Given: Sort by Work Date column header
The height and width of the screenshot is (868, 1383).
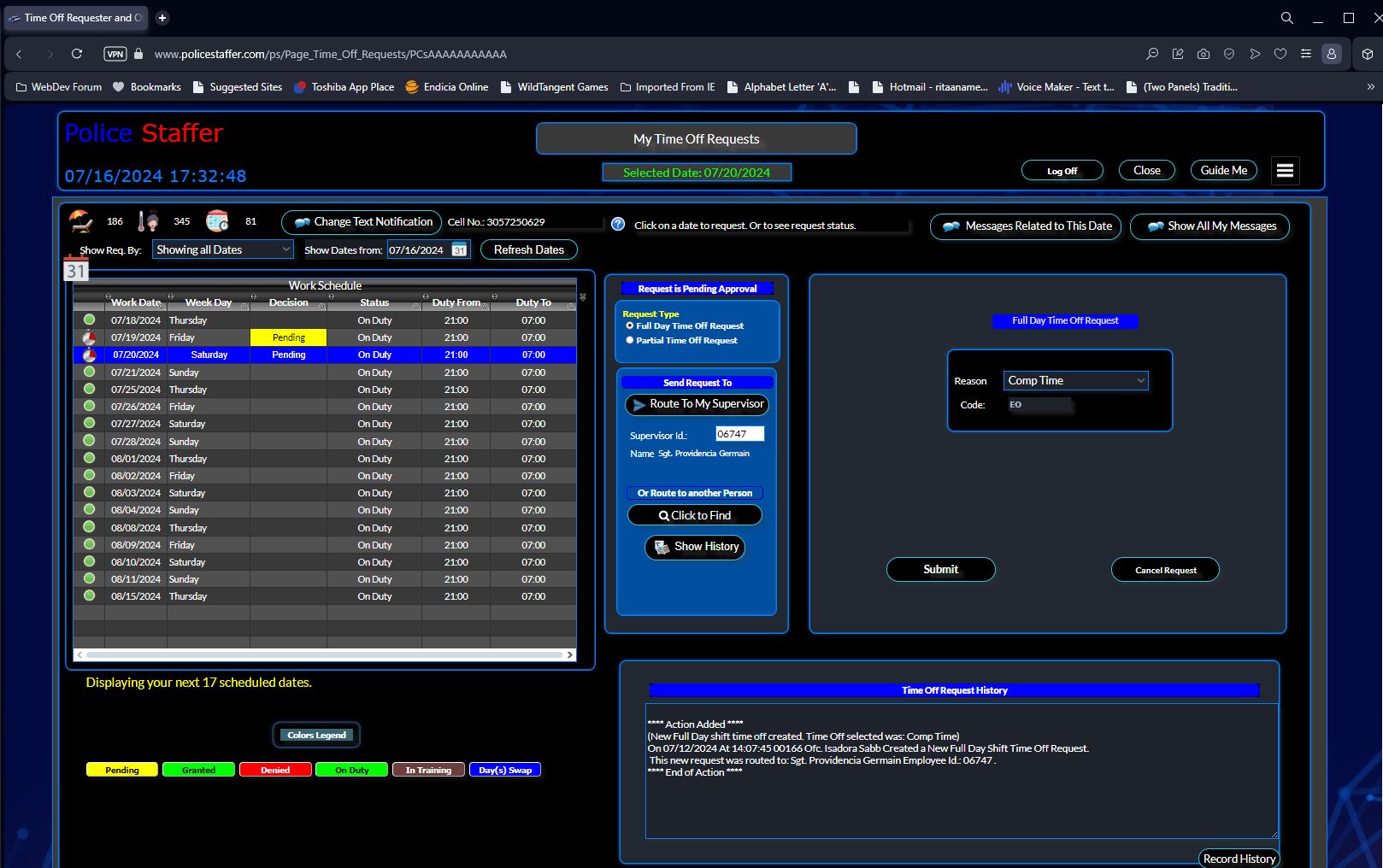Looking at the screenshot, I should (136, 302).
